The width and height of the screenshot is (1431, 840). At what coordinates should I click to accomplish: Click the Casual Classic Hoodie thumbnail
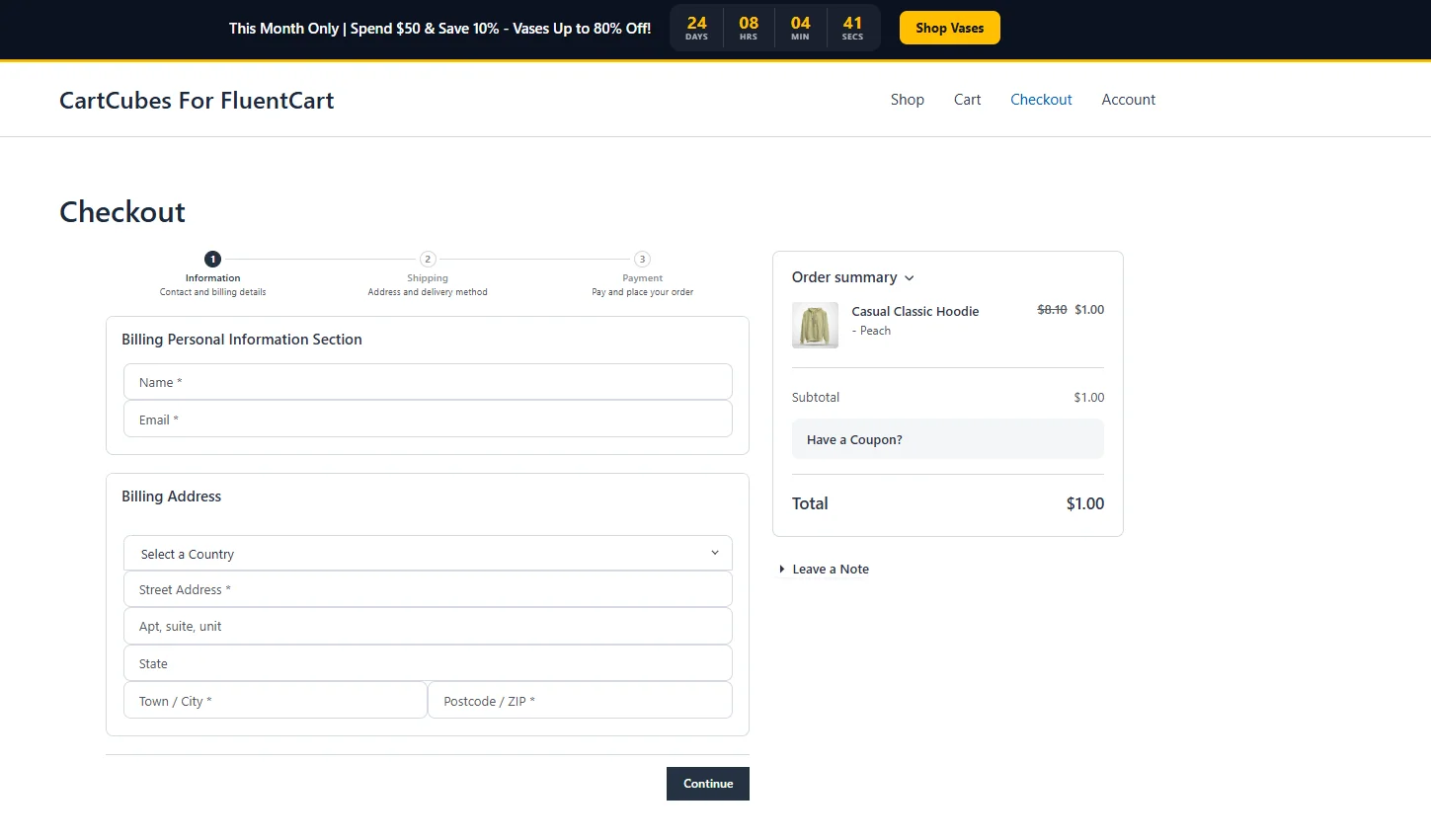coord(815,325)
